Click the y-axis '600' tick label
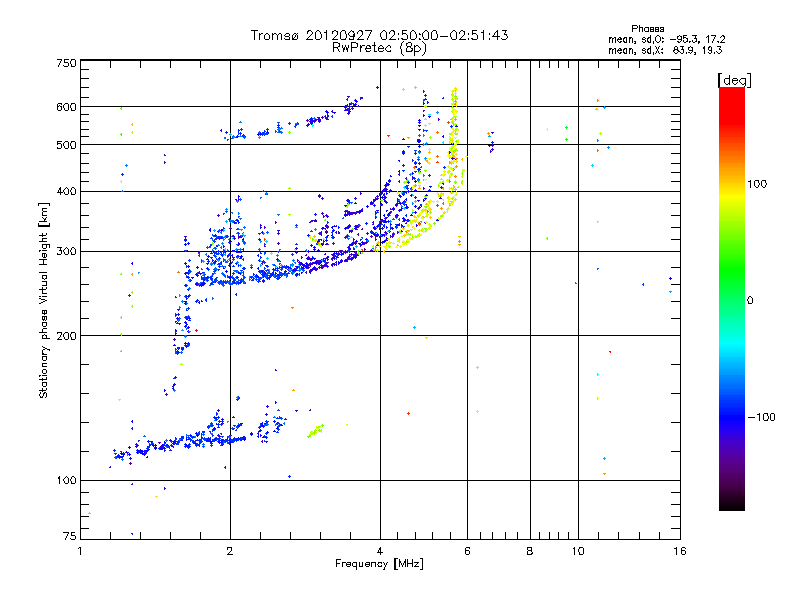800x600 pixels. coord(66,107)
